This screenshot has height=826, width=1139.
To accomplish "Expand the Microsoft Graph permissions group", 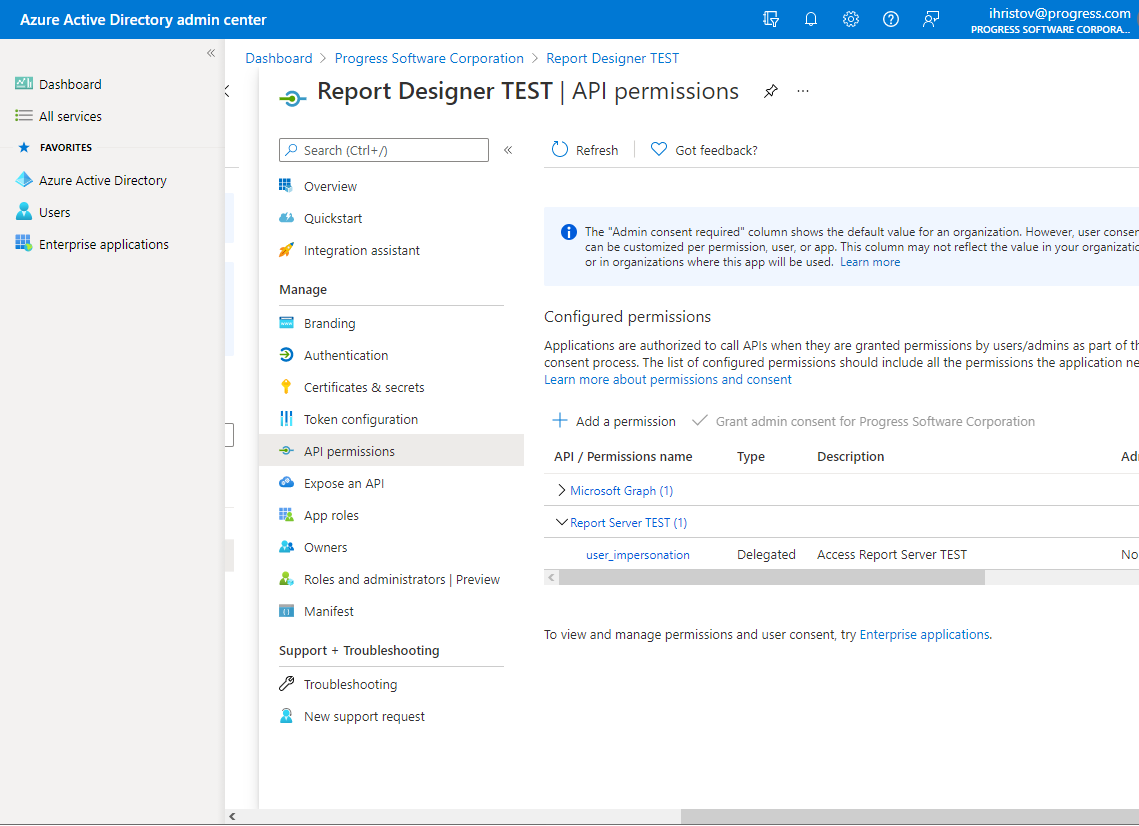I will tap(564, 490).
